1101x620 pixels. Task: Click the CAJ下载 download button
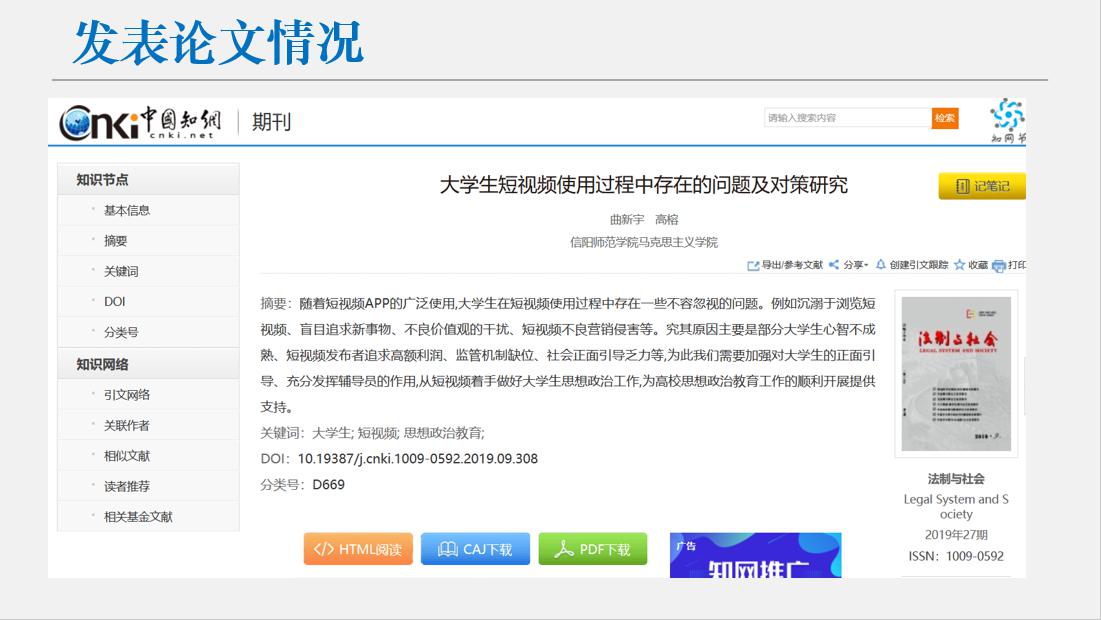[475, 549]
